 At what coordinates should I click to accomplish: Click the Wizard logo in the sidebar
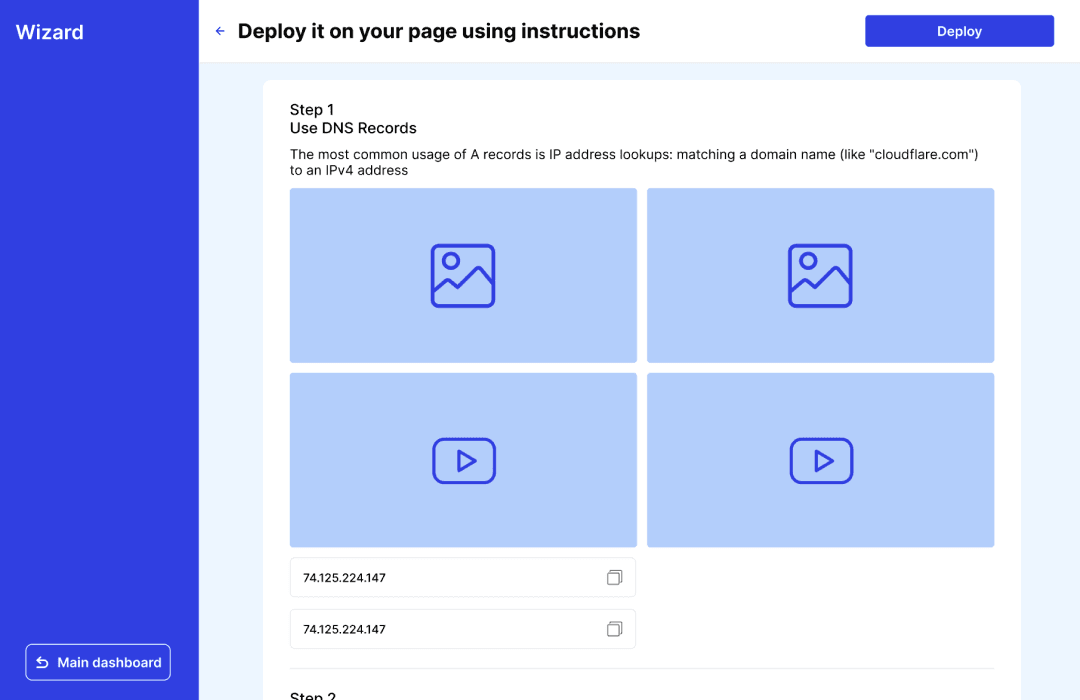[50, 32]
